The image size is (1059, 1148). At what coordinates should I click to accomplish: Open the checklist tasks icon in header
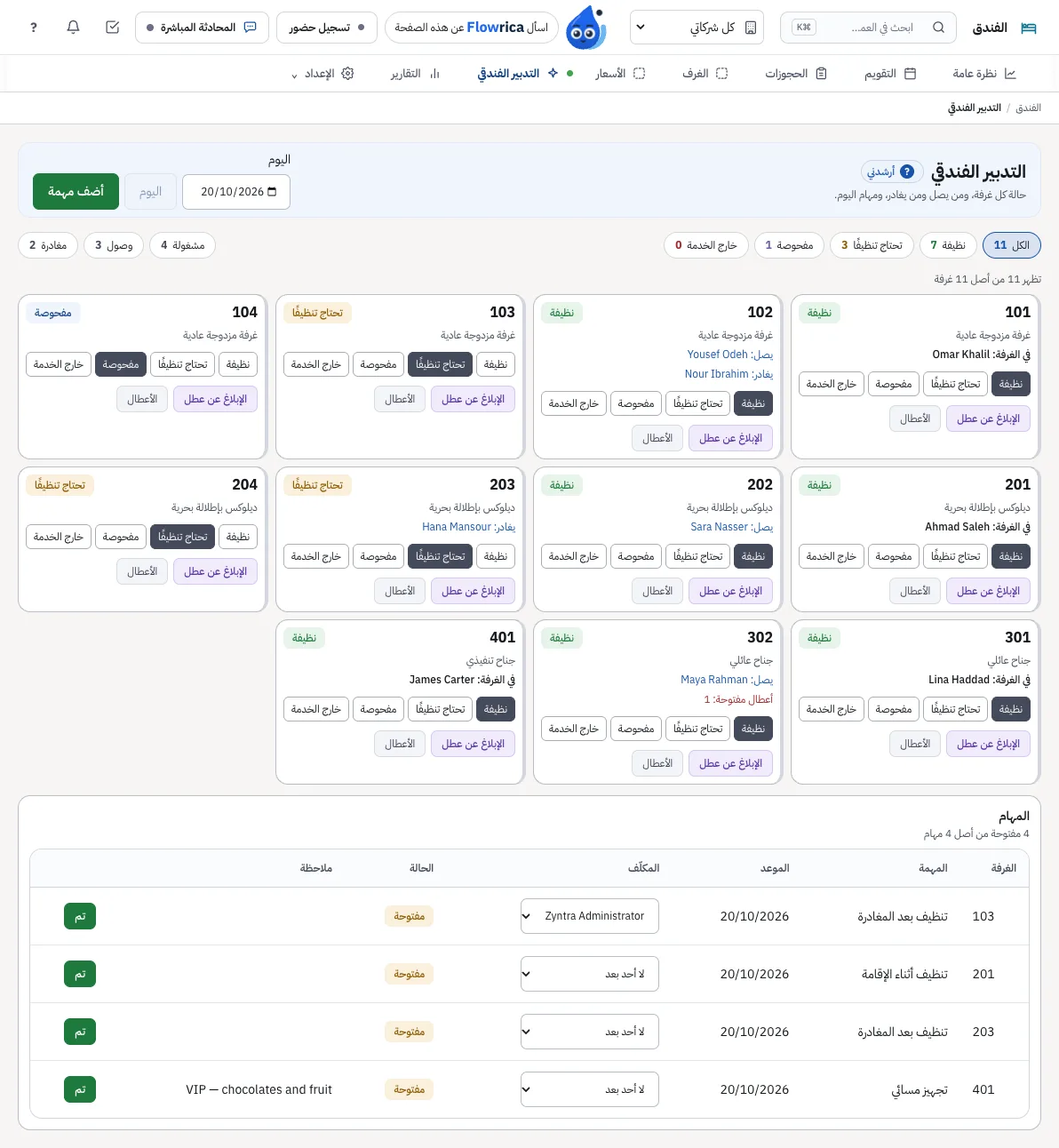112,28
